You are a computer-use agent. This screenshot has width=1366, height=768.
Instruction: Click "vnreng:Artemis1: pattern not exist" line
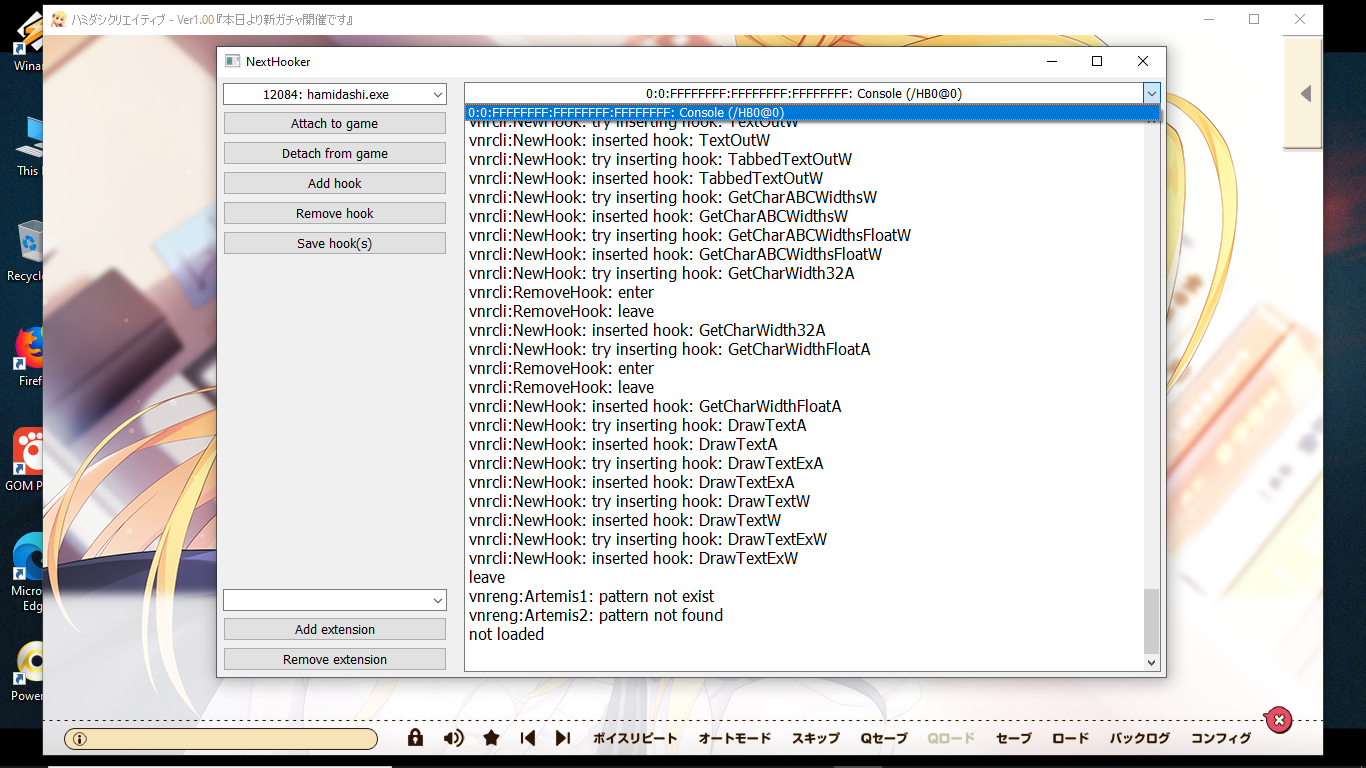pos(592,597)
